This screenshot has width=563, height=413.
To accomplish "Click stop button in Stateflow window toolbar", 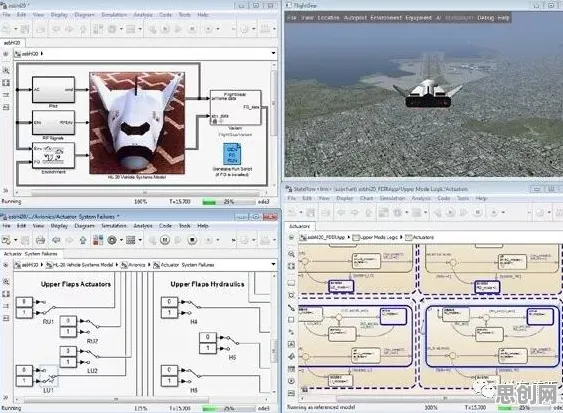I will tap(478, 213).
